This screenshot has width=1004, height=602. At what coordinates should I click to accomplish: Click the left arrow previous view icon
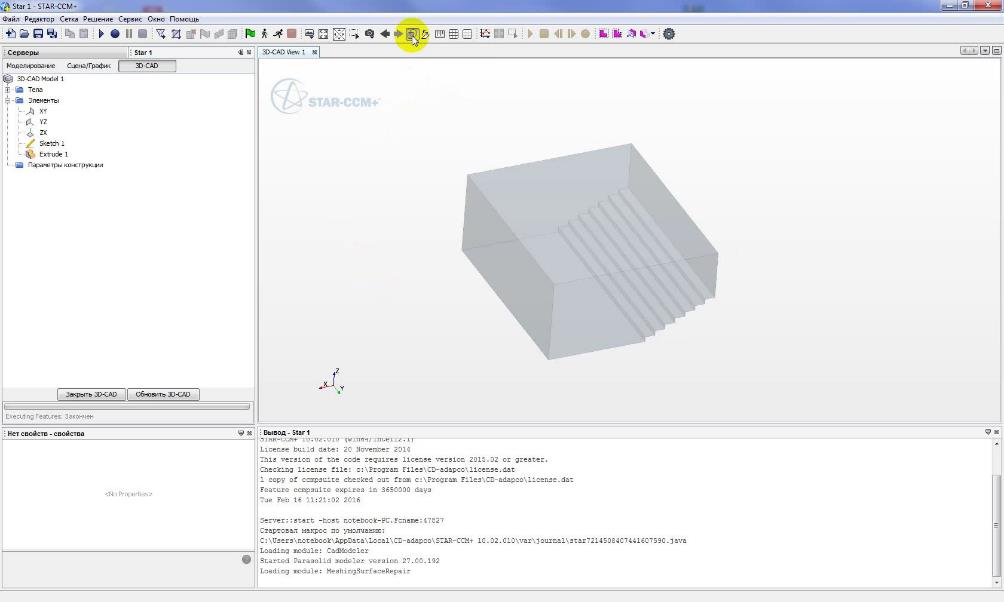pos(385,34)
